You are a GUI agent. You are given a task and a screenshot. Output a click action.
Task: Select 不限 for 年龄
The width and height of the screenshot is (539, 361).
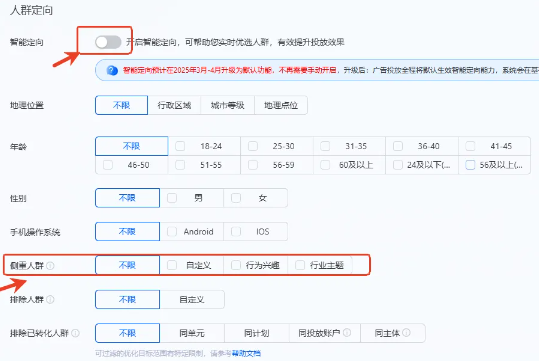[132, 146]
